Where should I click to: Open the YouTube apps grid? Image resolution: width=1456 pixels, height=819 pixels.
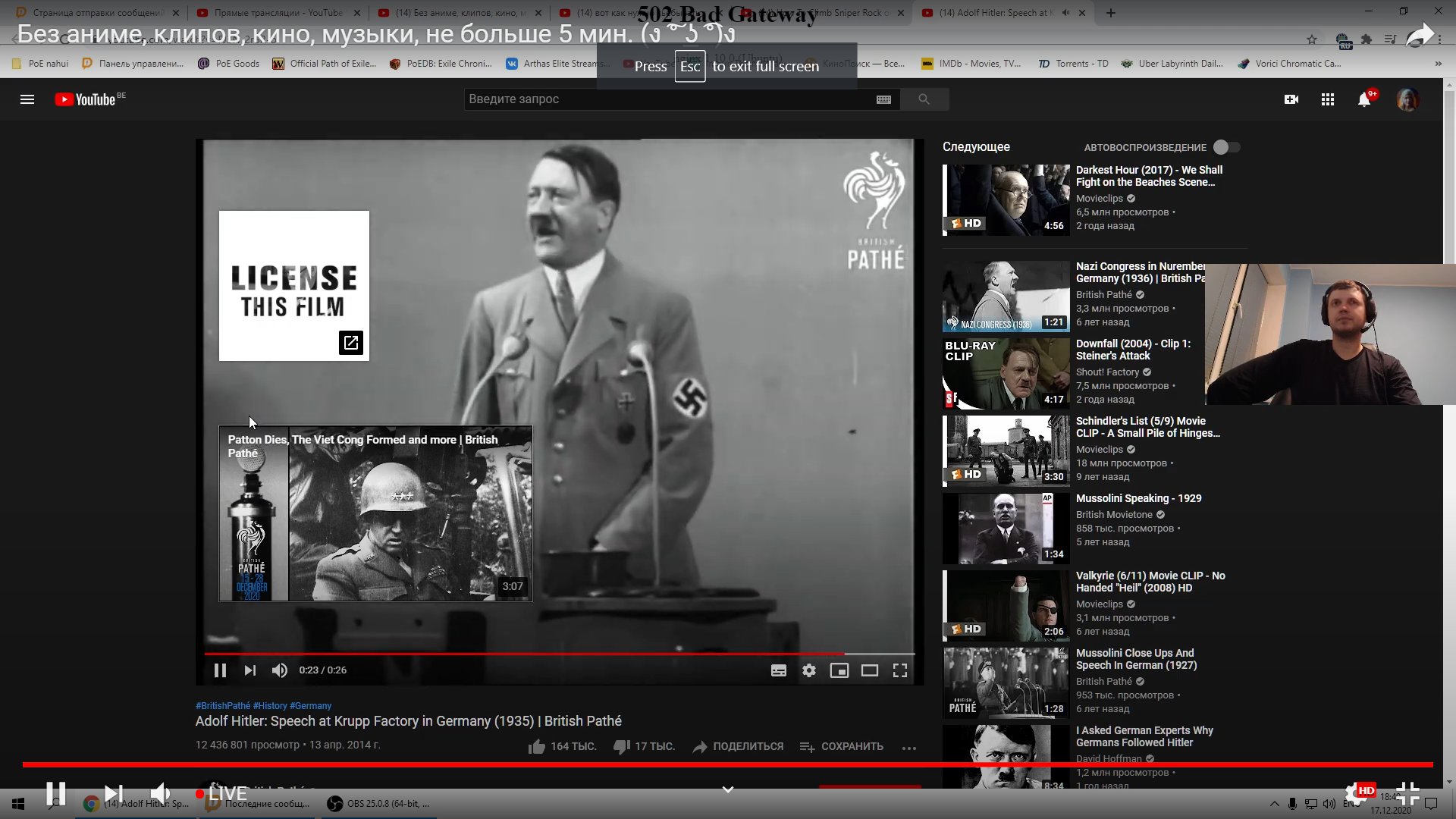tap(1328, 99)
